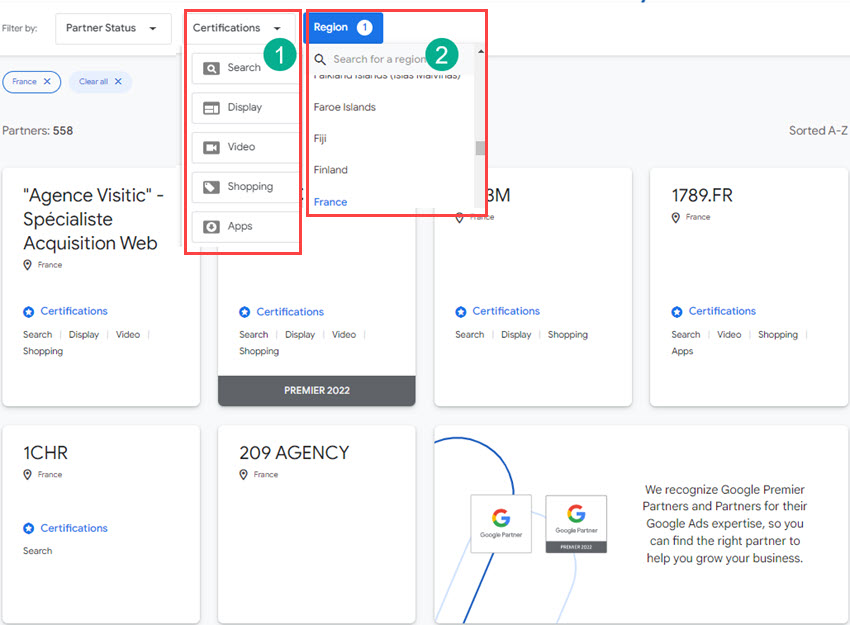Click Search text on 1CHR card
Screen dimensions: 850x625
coord(37,551)
